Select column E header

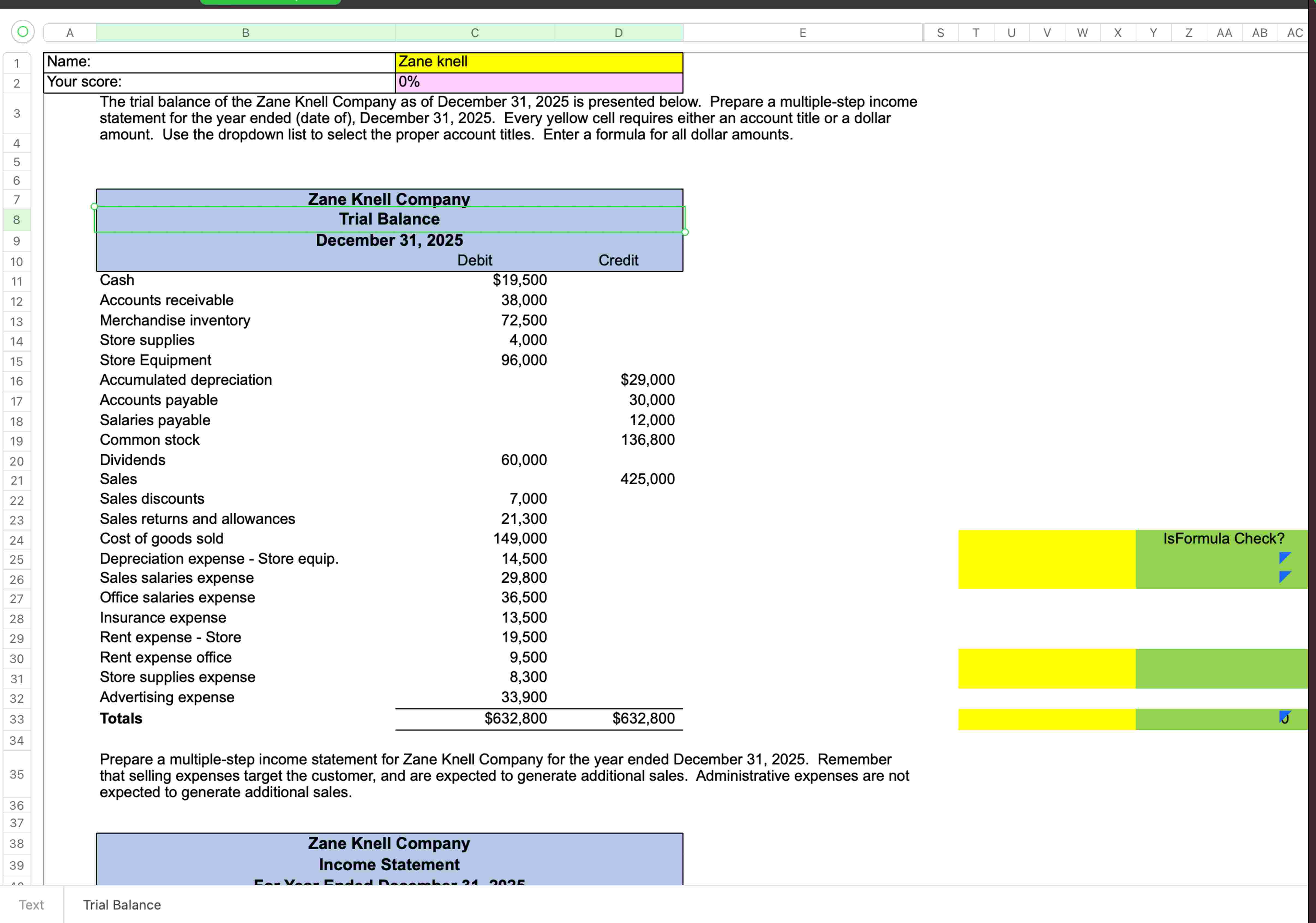click(x=802, y=33)
